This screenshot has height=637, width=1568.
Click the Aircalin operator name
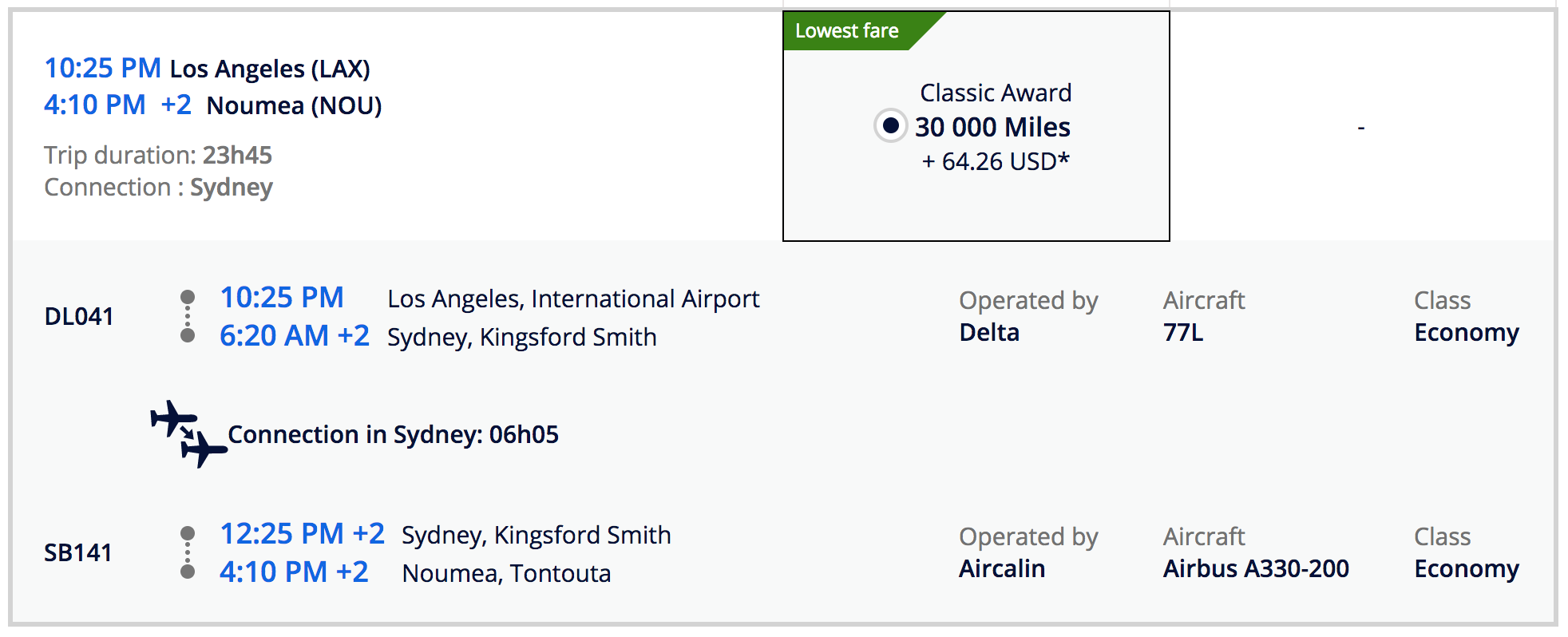1001,569
